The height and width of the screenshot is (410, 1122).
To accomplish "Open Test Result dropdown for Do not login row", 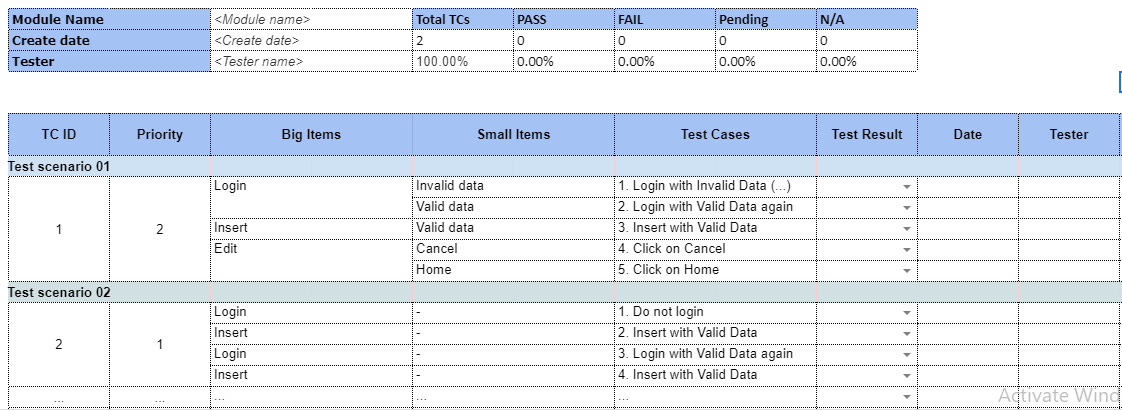I will coord(906,313).
